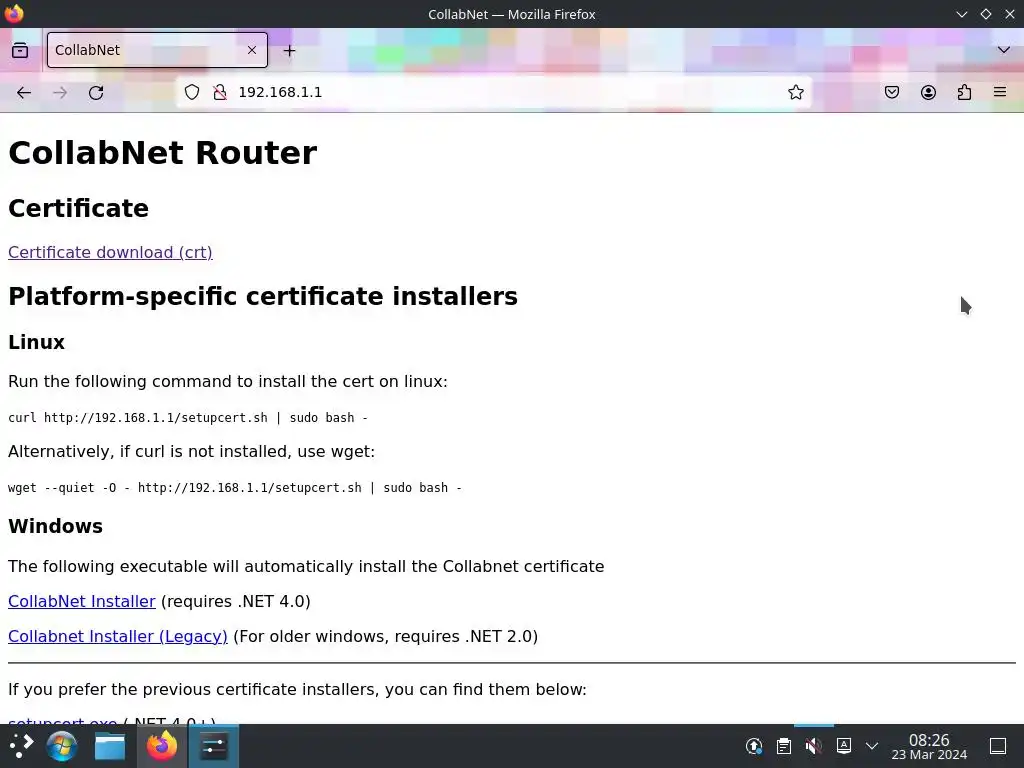Select Firefox in the taskbar
The height and width of the screenshot is (768, 1024).
tap(161, 746)
